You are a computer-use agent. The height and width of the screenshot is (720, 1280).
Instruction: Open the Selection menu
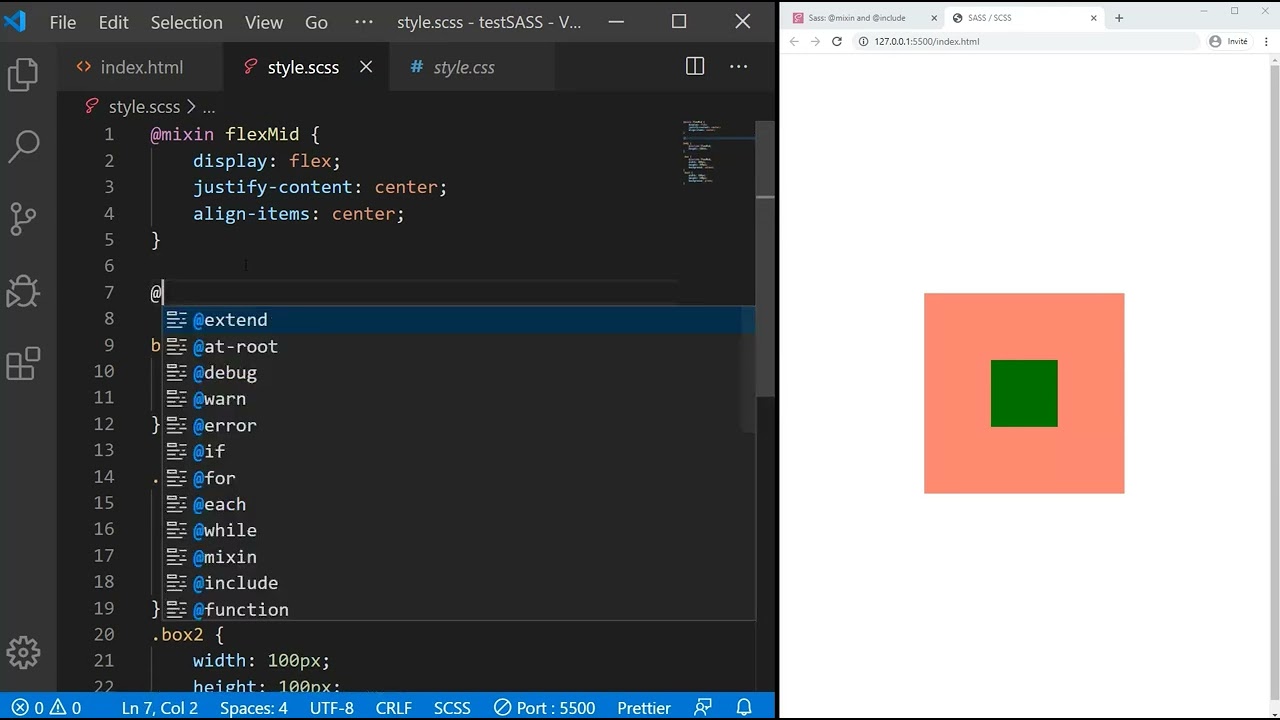(x=187, y=21)
